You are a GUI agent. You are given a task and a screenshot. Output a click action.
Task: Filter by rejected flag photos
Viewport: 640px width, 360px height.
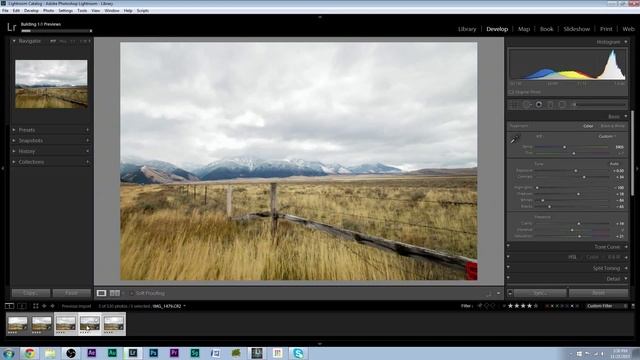pyautogui.click(x=493, y=306)
